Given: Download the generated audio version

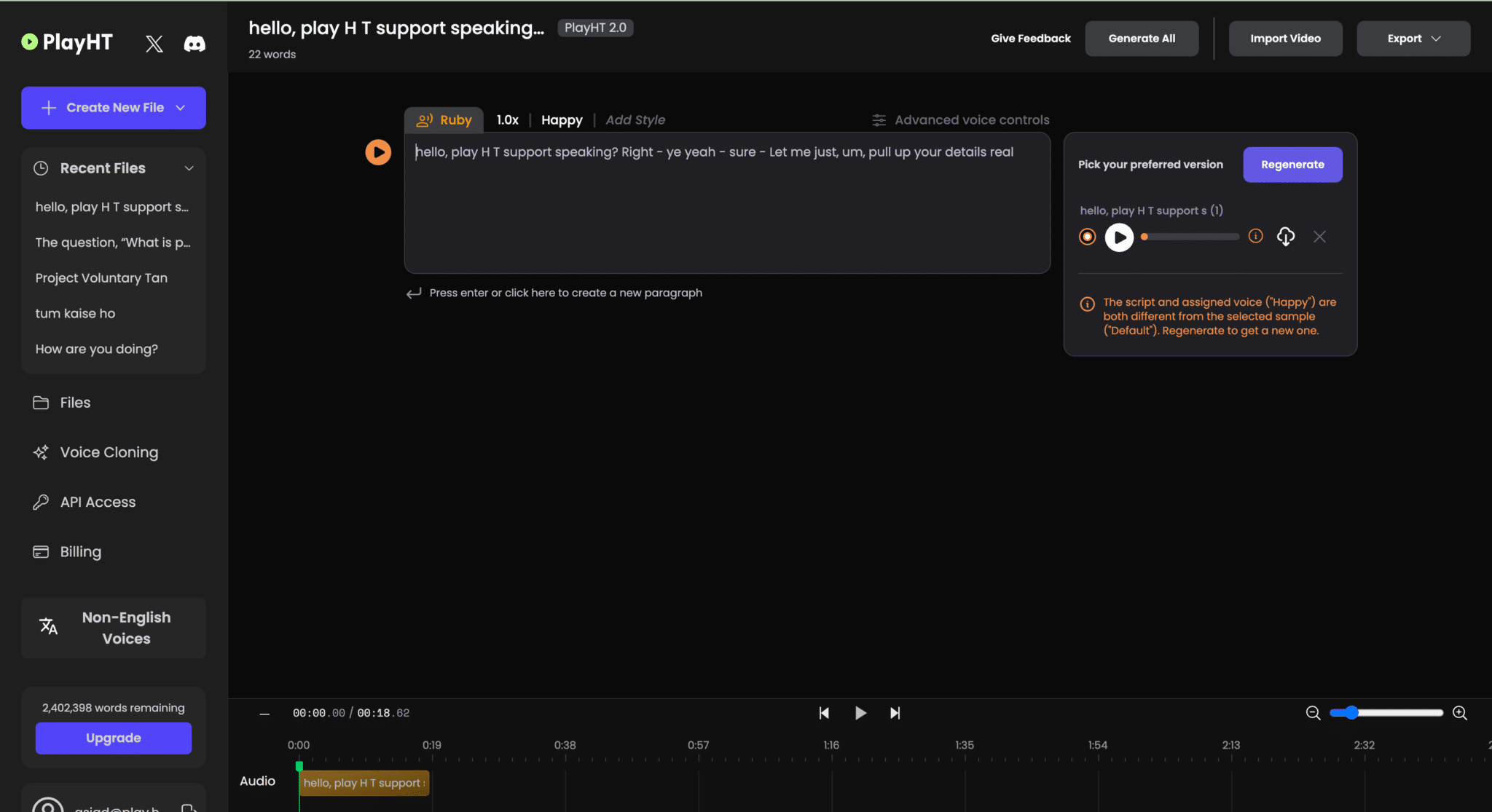Looking at the screenshot, I should coord(1286,237).
